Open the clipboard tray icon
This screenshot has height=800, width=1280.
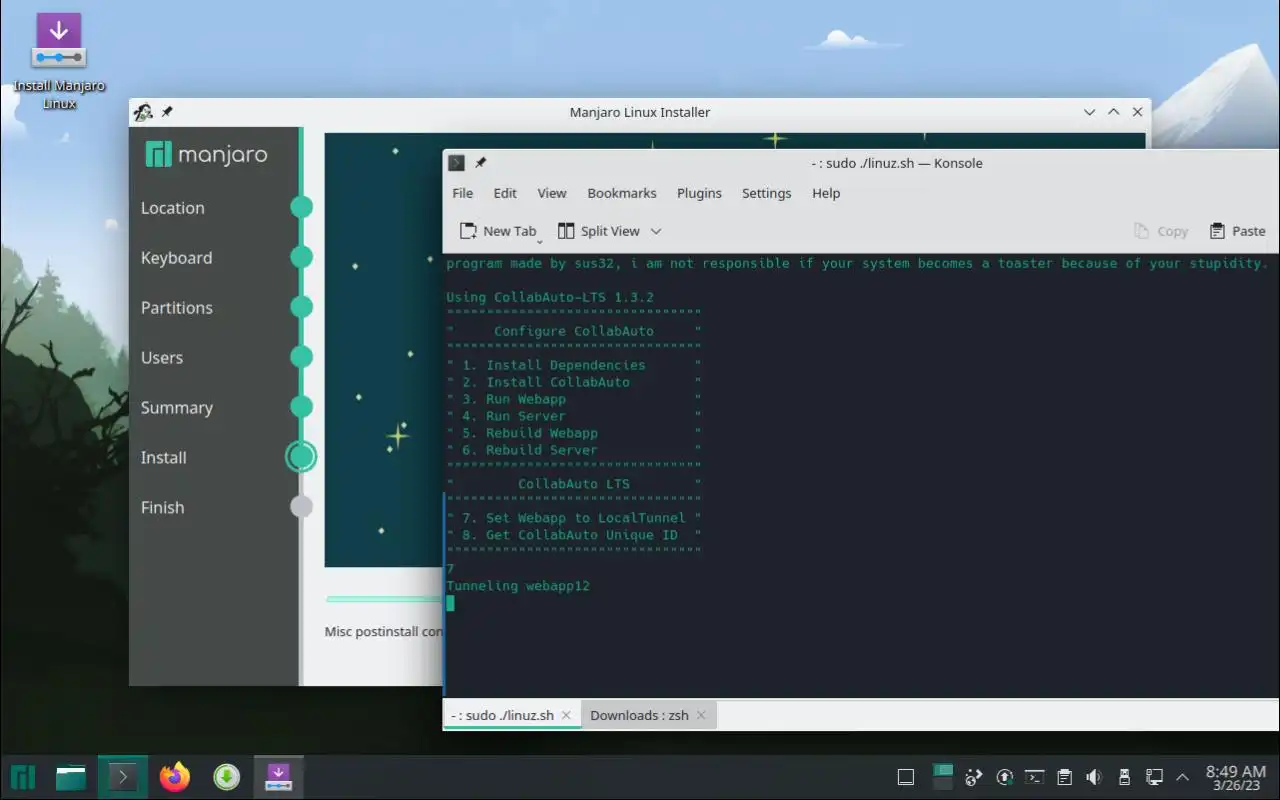click(x=1065, y=777)
